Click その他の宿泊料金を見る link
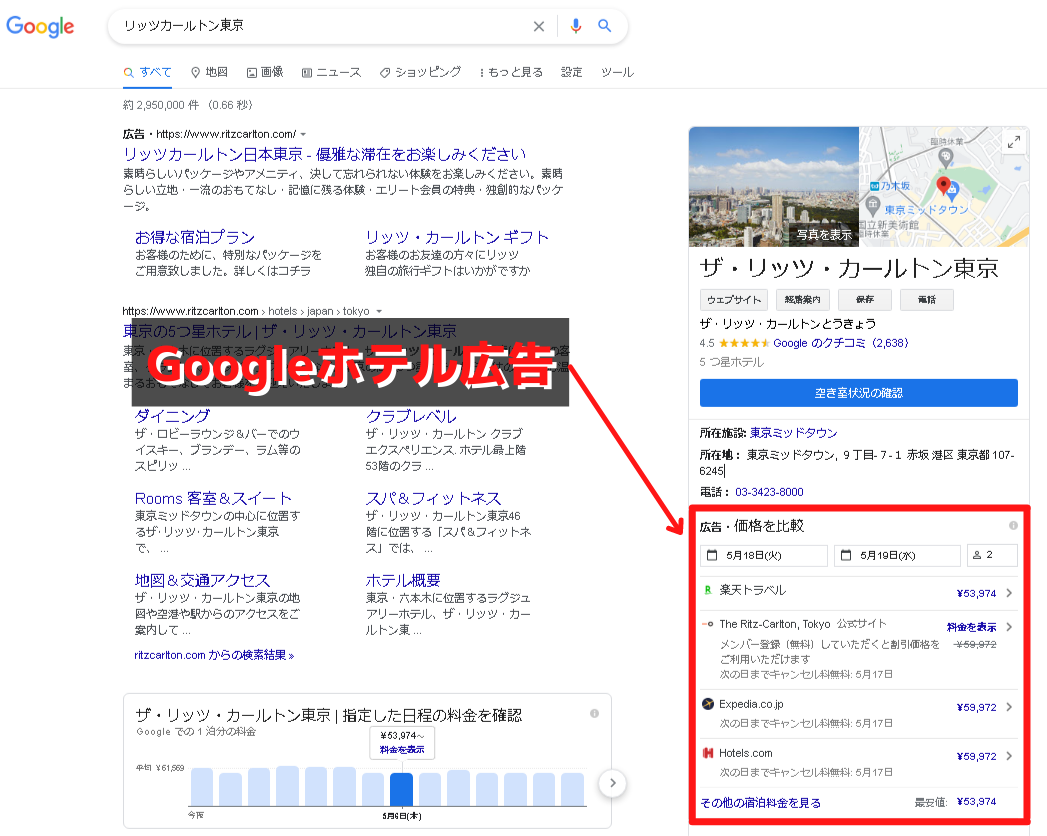 (761, 803)
